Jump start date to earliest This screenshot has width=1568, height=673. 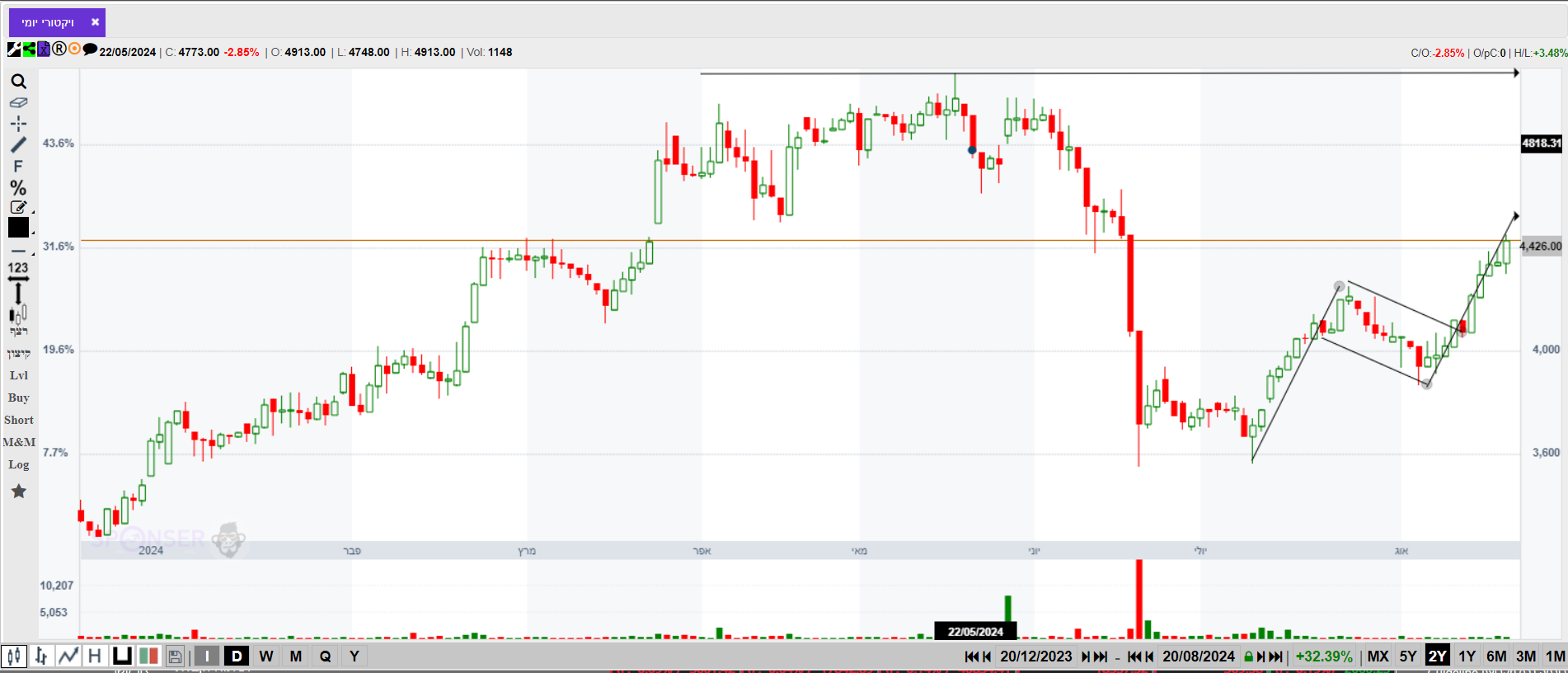pos(971,657)
